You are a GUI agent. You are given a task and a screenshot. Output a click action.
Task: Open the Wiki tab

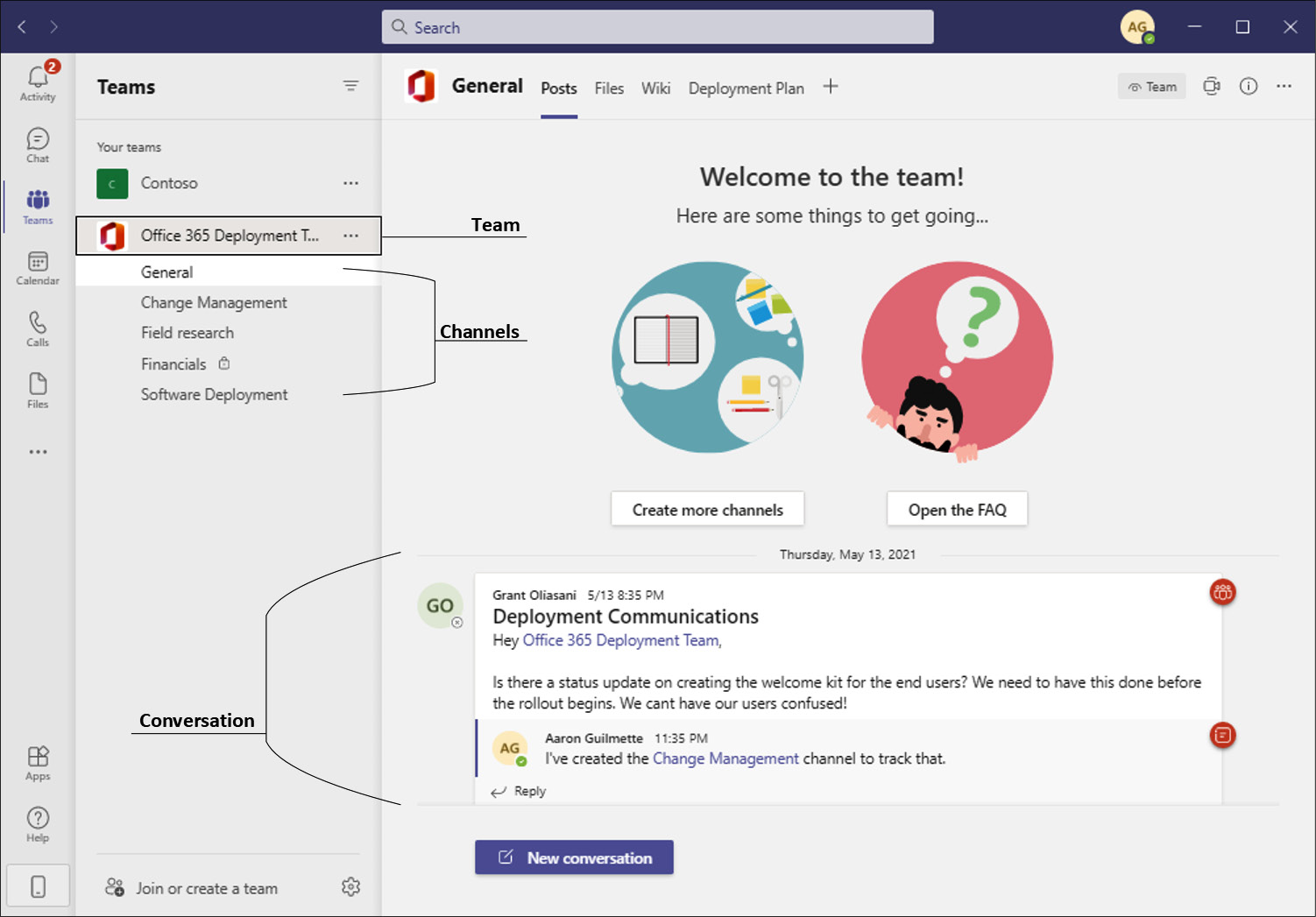click(655, 88)
